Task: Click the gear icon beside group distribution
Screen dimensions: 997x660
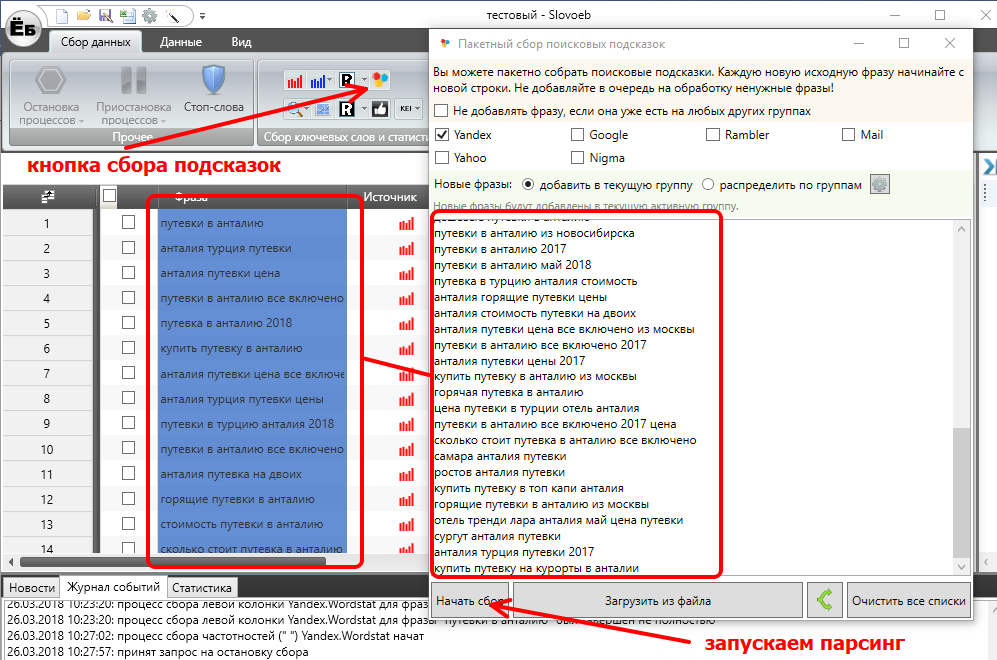Action: click(879, 185)
